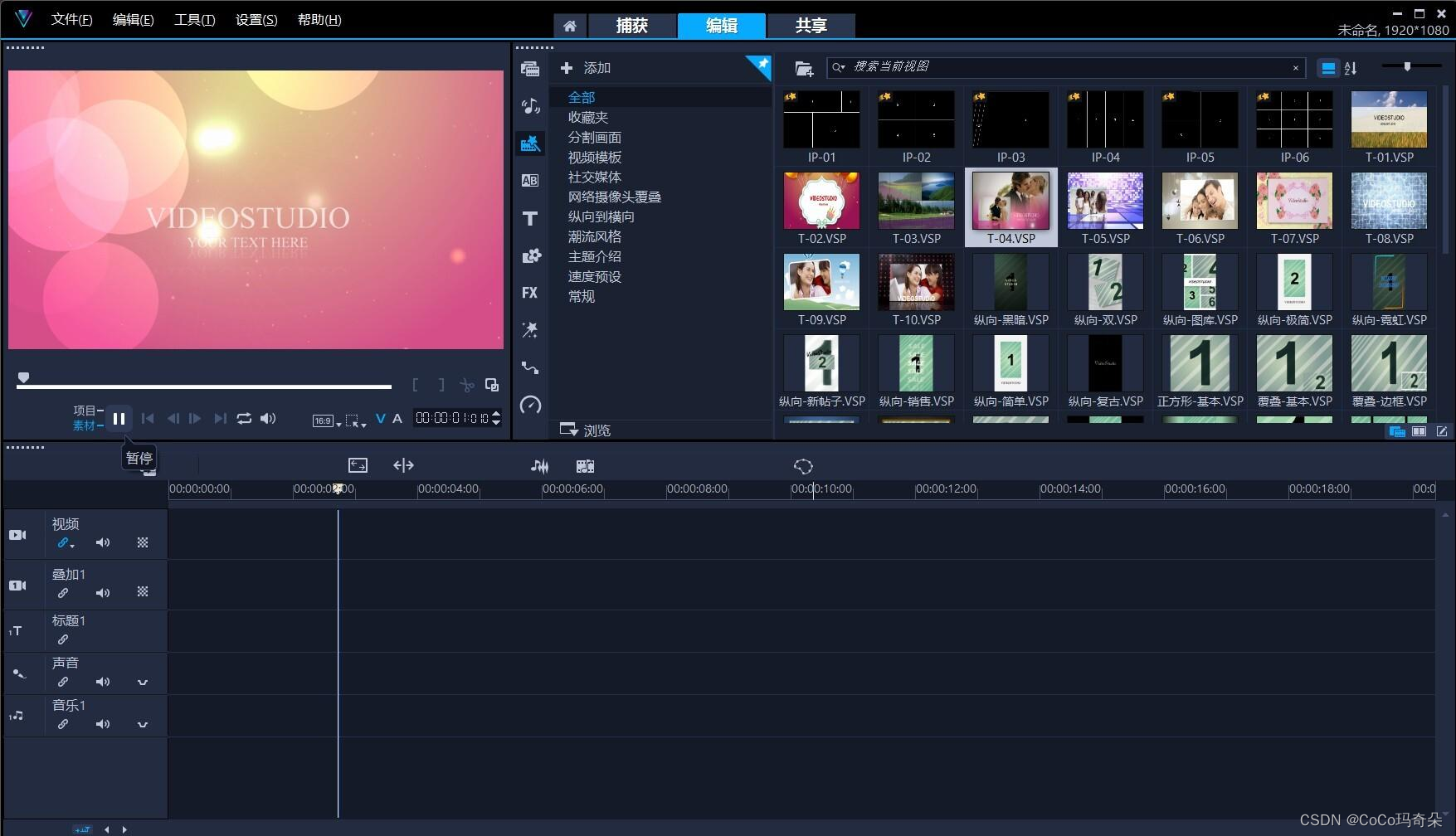Expand the Music 1 track options chevron
This screenshot has width=1456, height=836.
[x=143, y=725]
